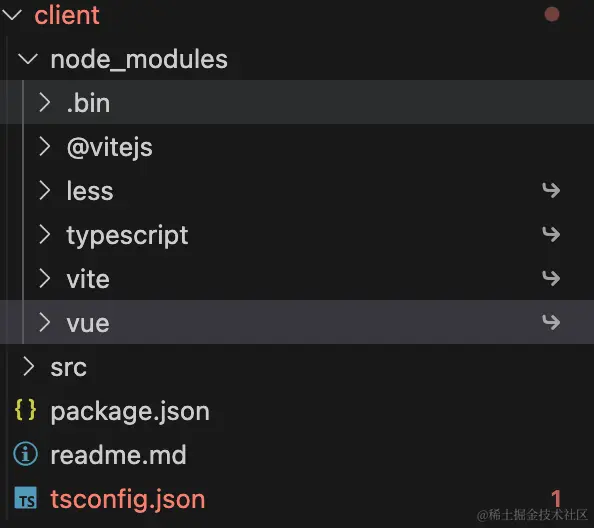The height and width of the screenshot is (528, 594).
Task: Click the symlink arrow icon next to vue
Action: [551, 322]
